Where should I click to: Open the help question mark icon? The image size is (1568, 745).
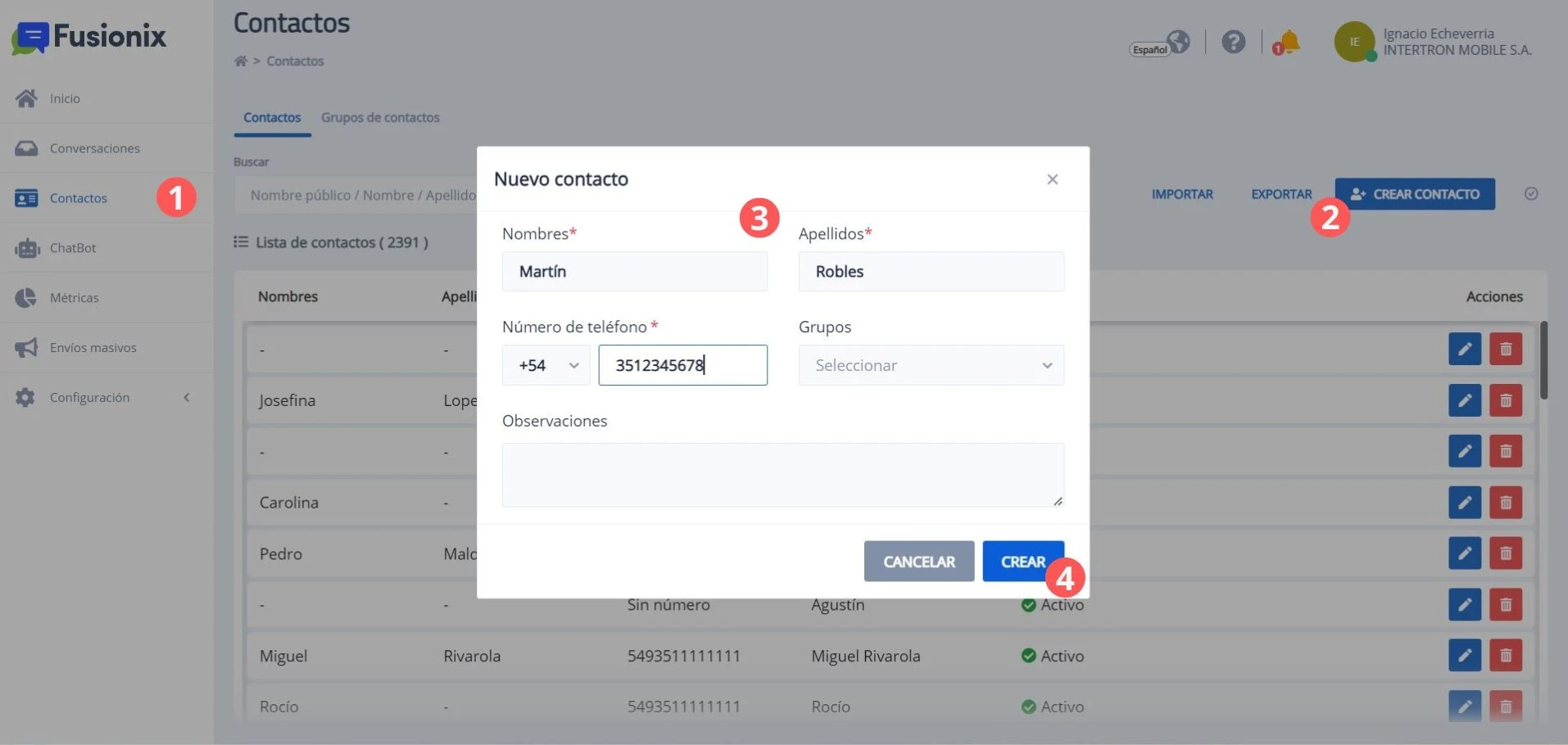pos(1233,42)
